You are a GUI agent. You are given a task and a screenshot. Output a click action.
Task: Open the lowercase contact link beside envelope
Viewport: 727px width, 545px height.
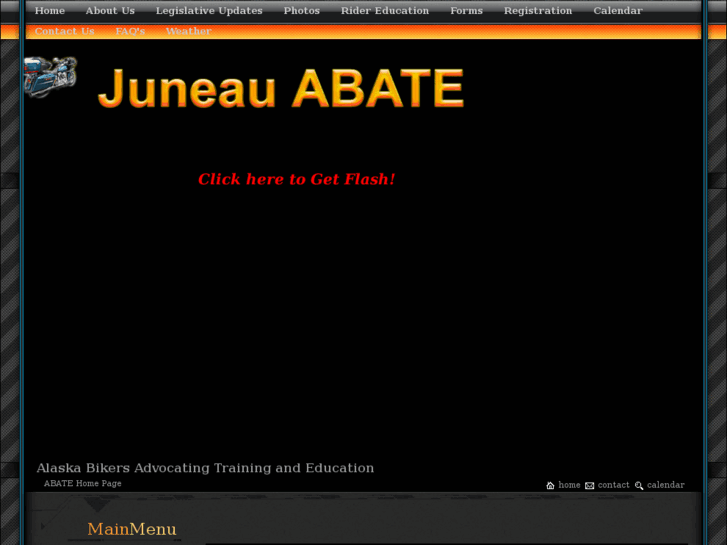click(613, 485)
